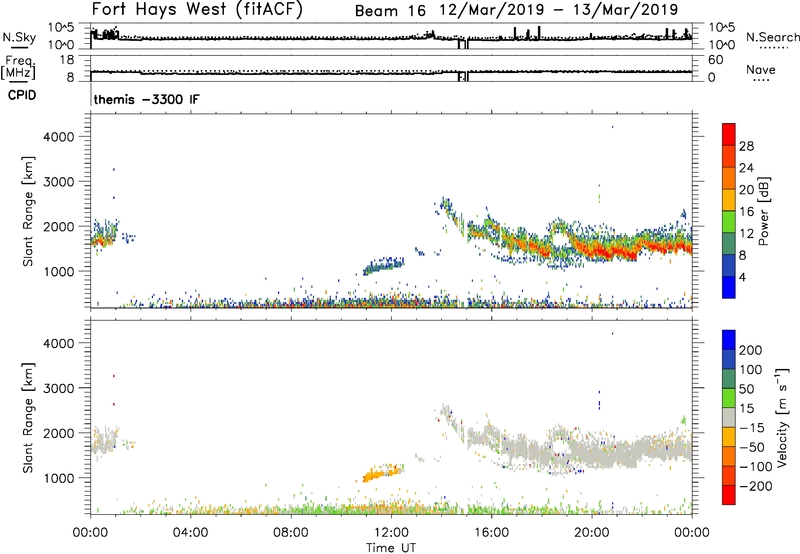The height and width of the screenshot is (554, 800).
Task: Click the 'N.Sky' legend label
Action: (19, 37)
